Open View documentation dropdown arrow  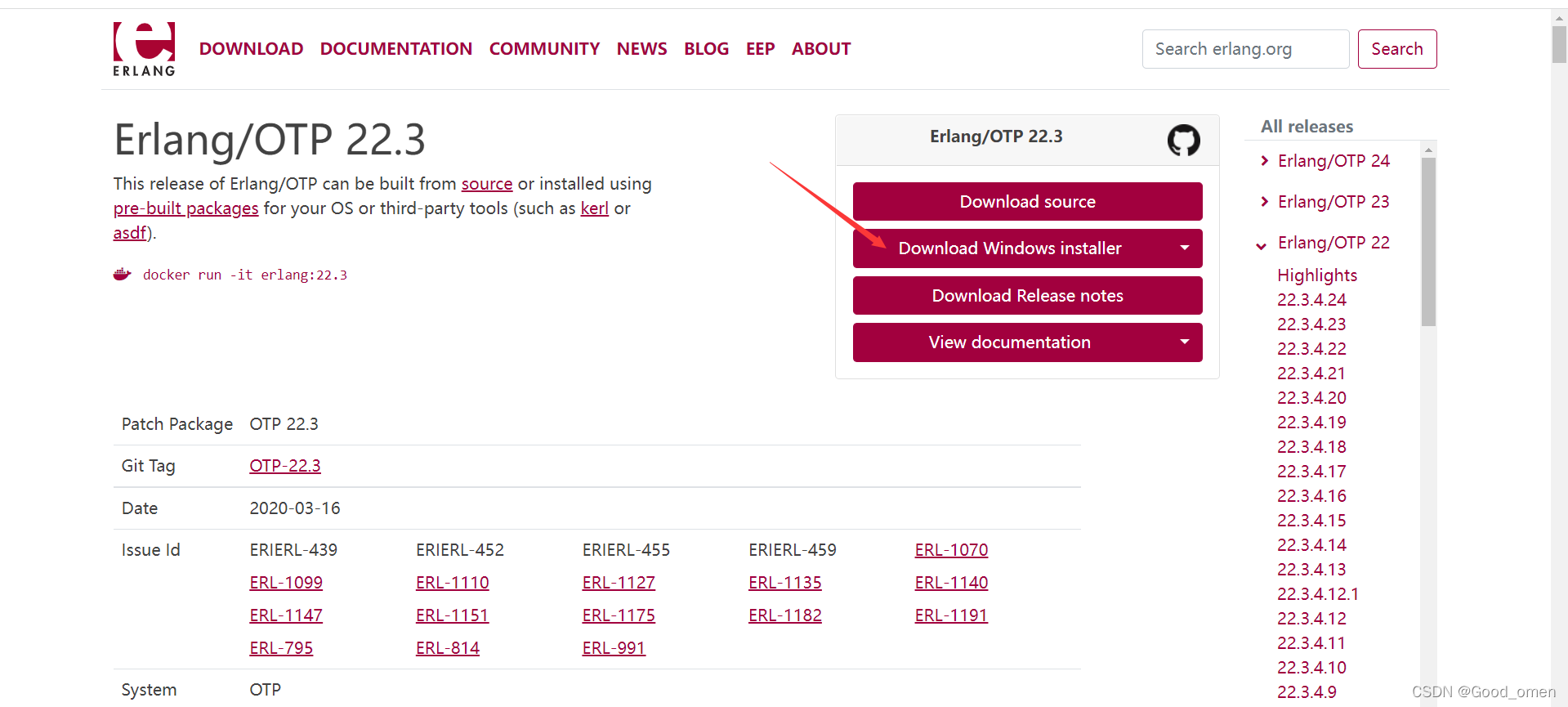pos(1185,342)
